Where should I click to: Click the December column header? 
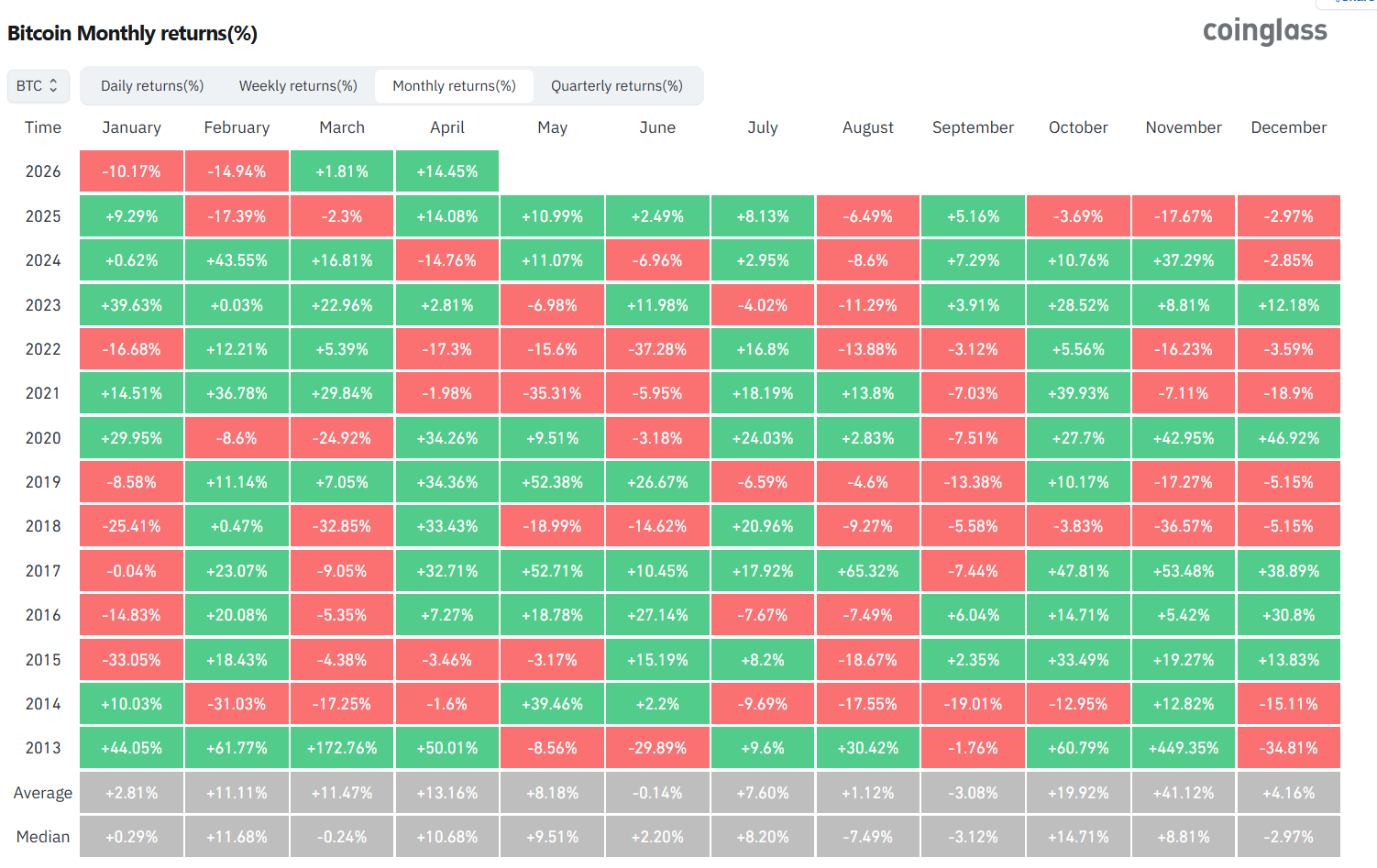pyautogui.click(x=1288, y=127)
